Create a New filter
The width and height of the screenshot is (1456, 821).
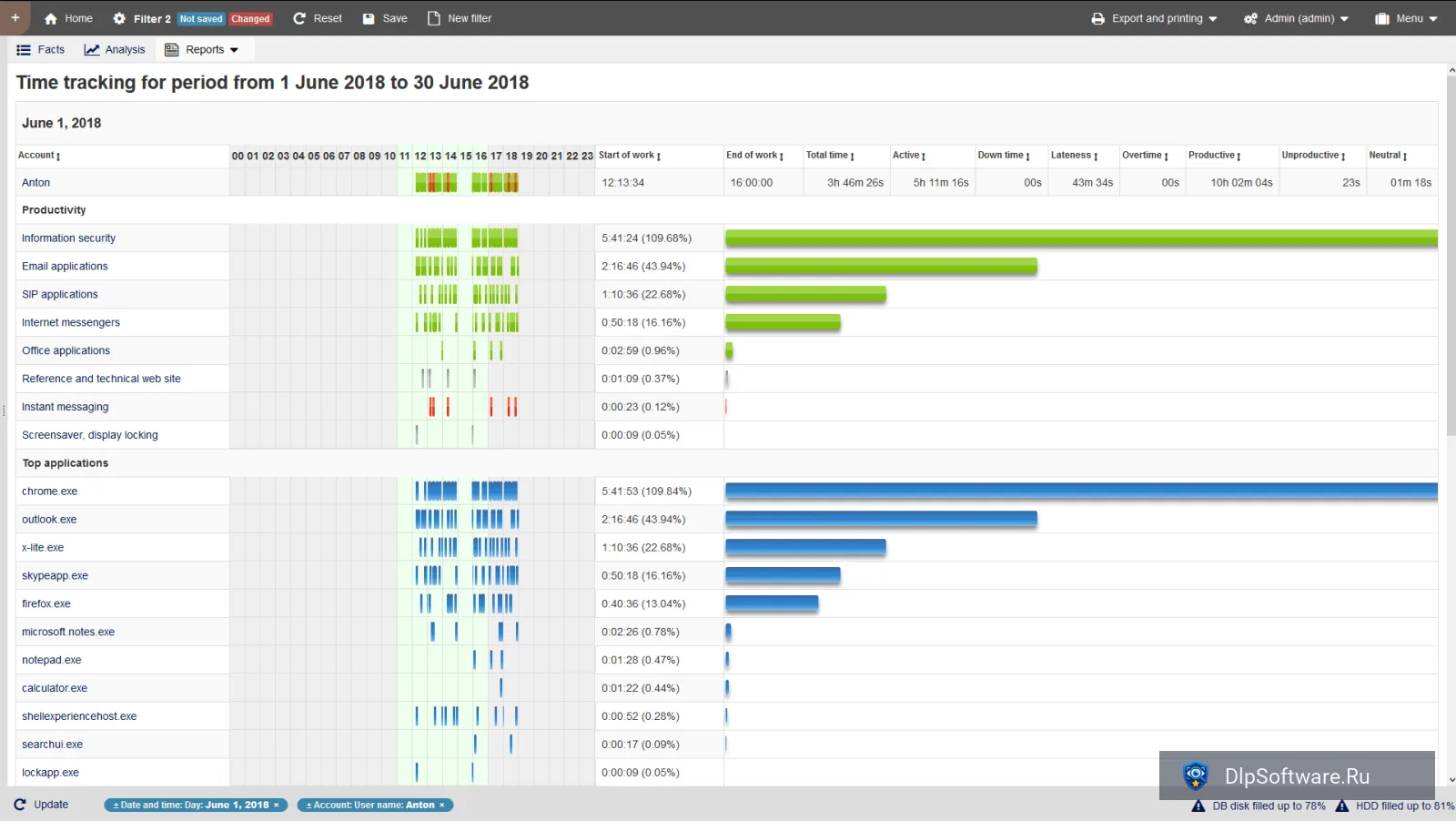[460, 18]
